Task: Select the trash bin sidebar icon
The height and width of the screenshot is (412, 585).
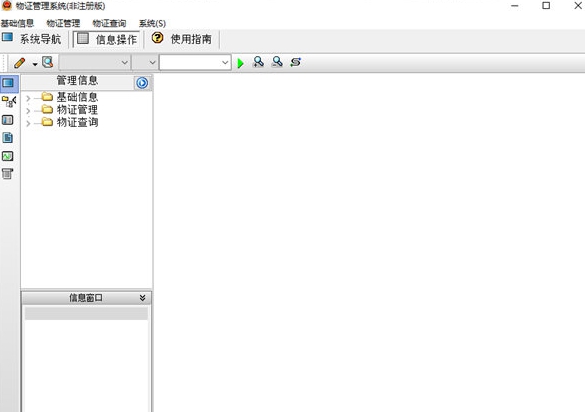Action: click(x=7, y=174)
